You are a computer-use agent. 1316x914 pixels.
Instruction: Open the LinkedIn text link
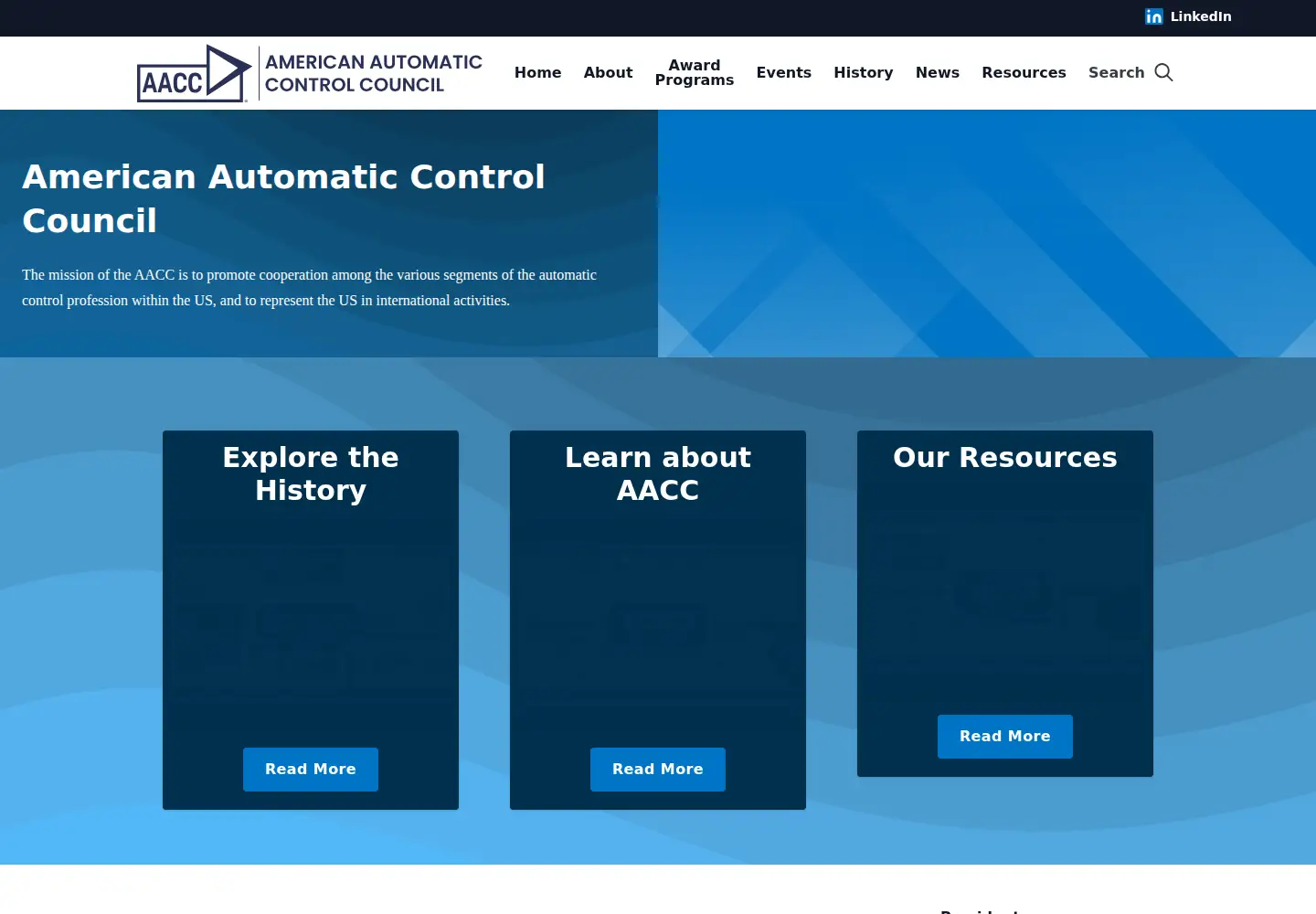pos(1201,16)
